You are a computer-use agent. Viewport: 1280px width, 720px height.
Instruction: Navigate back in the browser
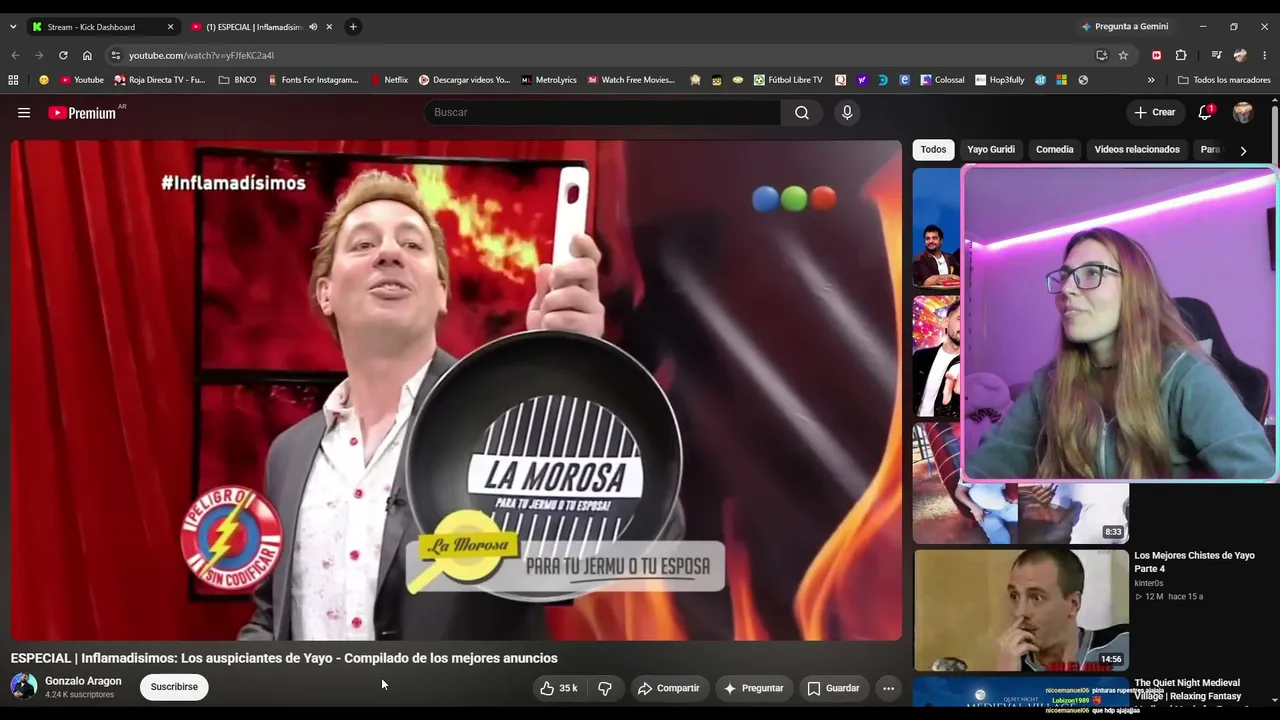15,55
